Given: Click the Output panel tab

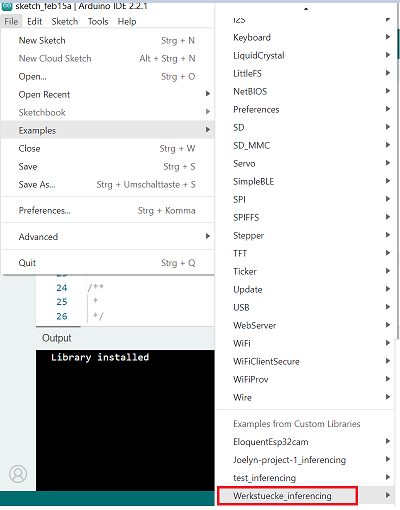Looking at the screenshot, I should [57, 338].
